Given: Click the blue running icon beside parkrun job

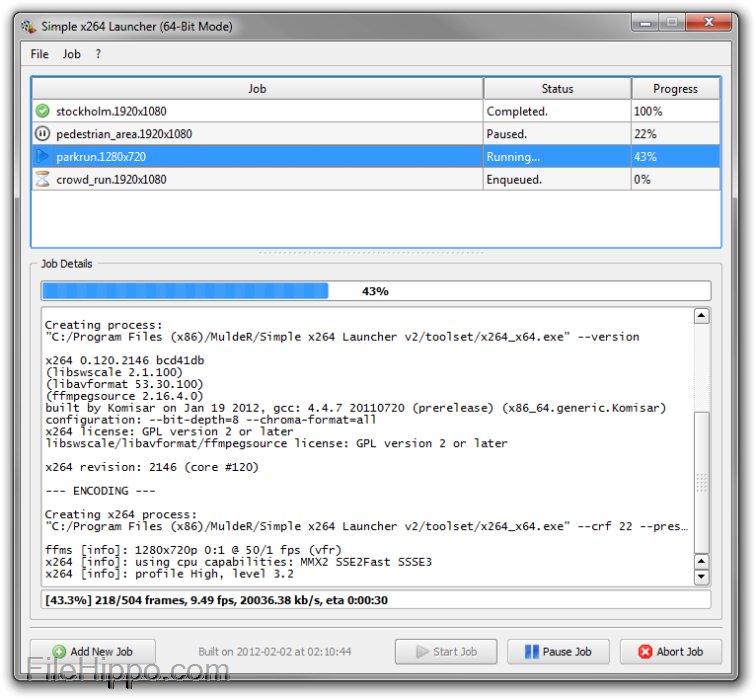Looking at the screenshot, I should (42, 157).
